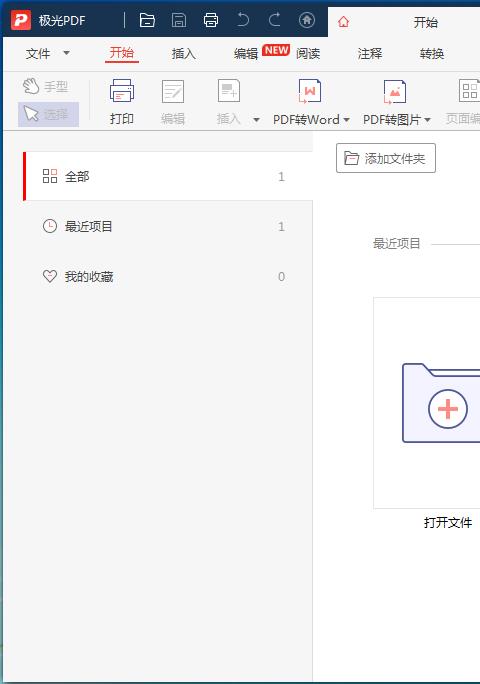Click the redo arrow icon
This screenshot has height=684, width=480.
[274, 20]
